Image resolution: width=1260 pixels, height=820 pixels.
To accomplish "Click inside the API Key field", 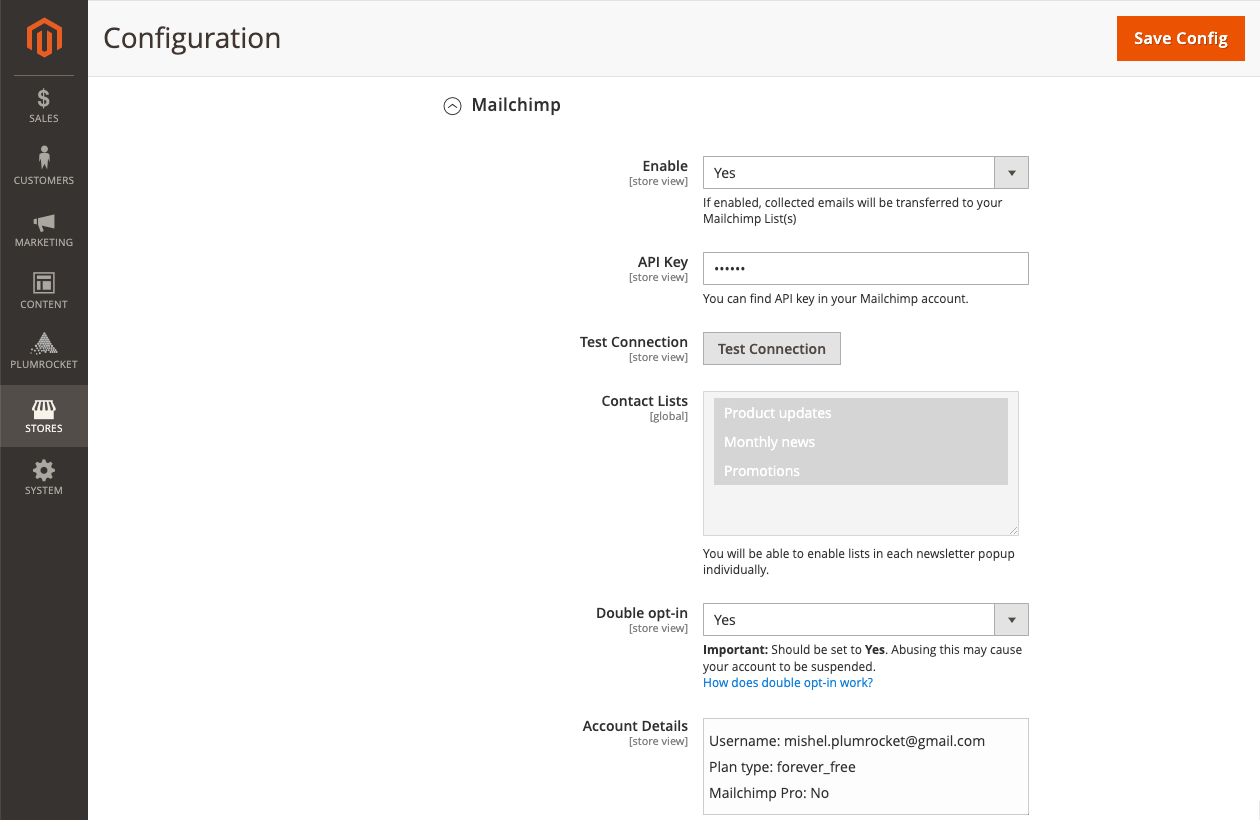I will [x=865, y=268].
